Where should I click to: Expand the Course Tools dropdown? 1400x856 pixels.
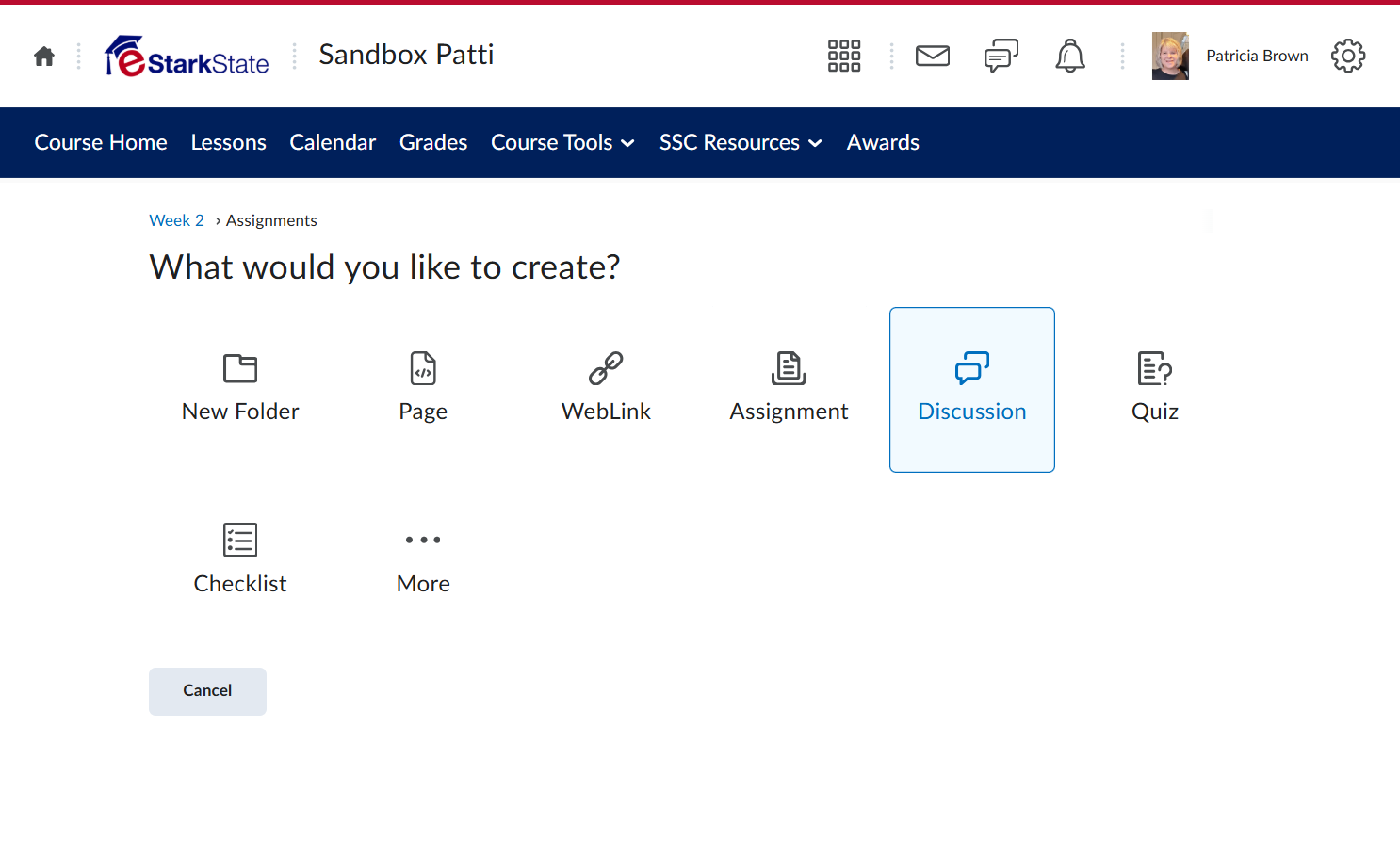point(563,142)
